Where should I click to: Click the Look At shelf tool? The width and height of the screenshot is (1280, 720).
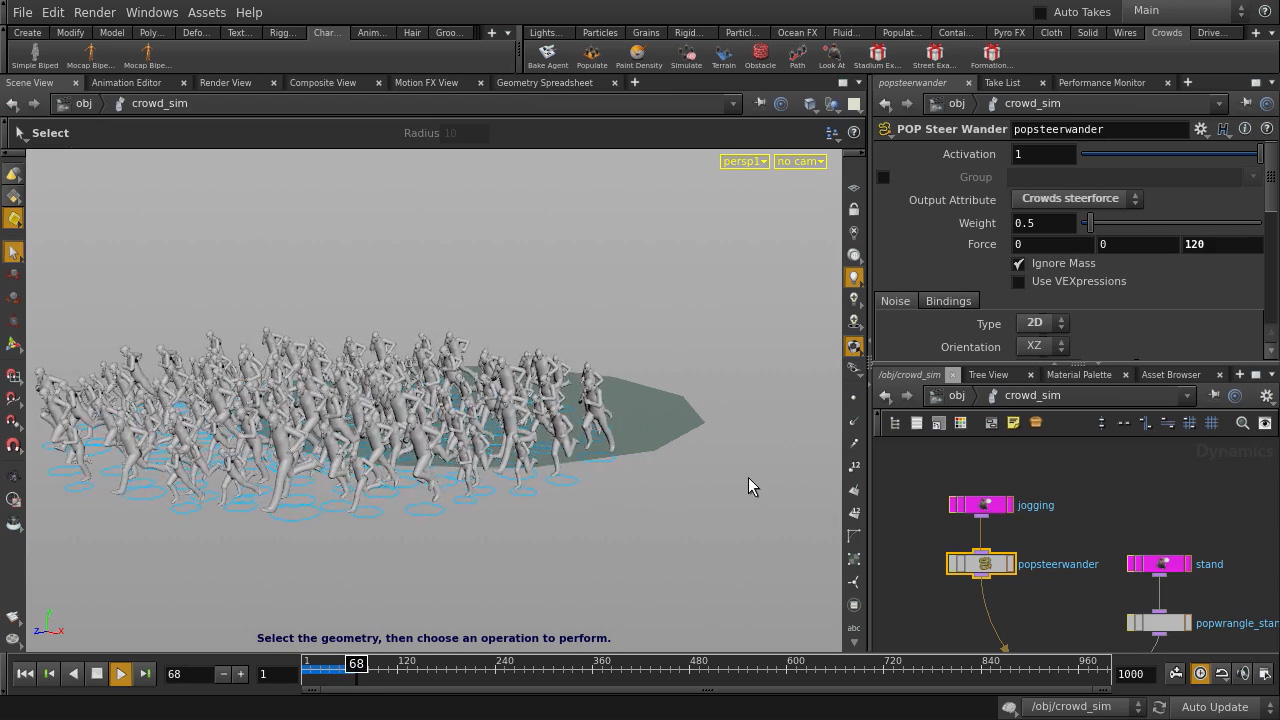[832, 55]
